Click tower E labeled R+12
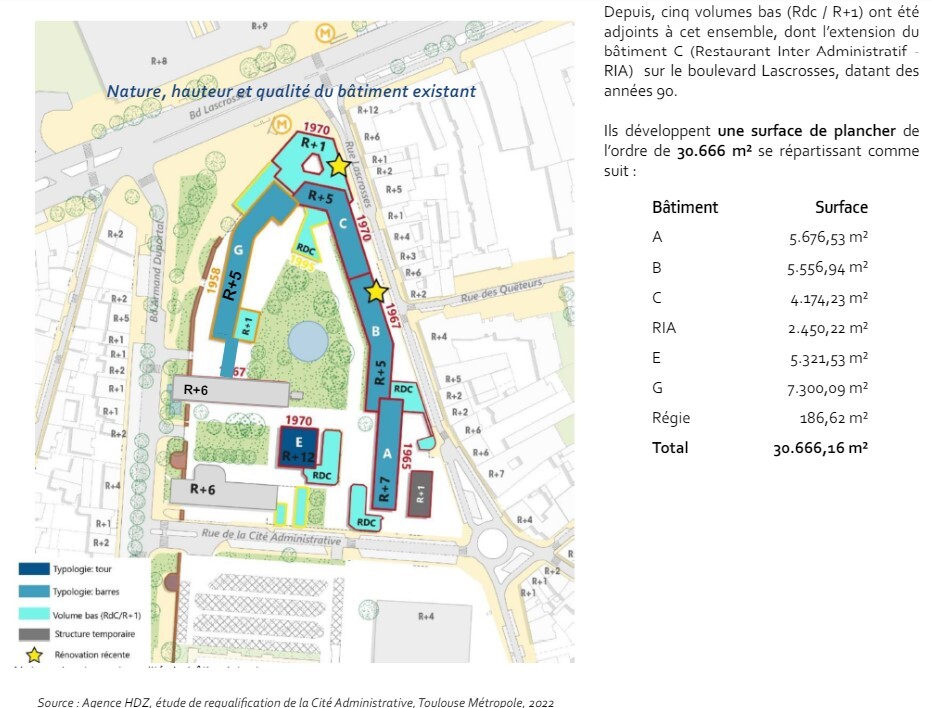Viewport: 932px width, 708px height. coord(298,448)
